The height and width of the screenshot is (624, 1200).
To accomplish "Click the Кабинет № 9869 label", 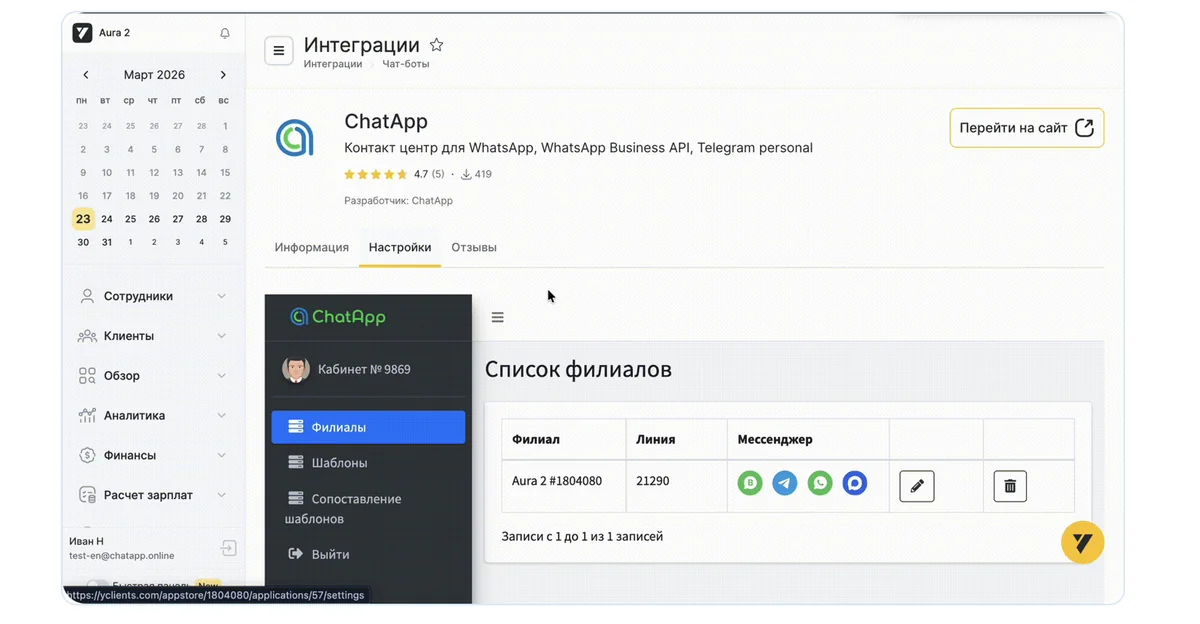I will pyautogui.click(x=364, y=369).
